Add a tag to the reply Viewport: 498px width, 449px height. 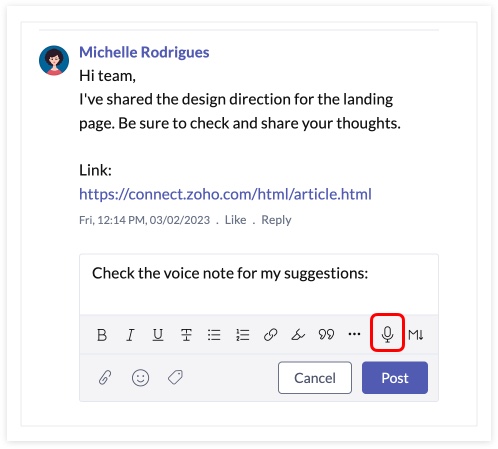(175, 377)
